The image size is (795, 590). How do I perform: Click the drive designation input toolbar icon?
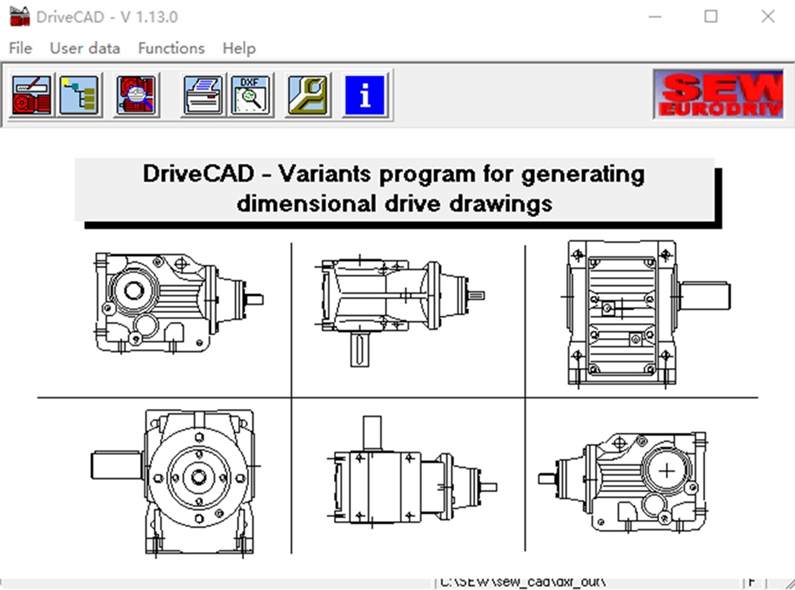(31, 95)
